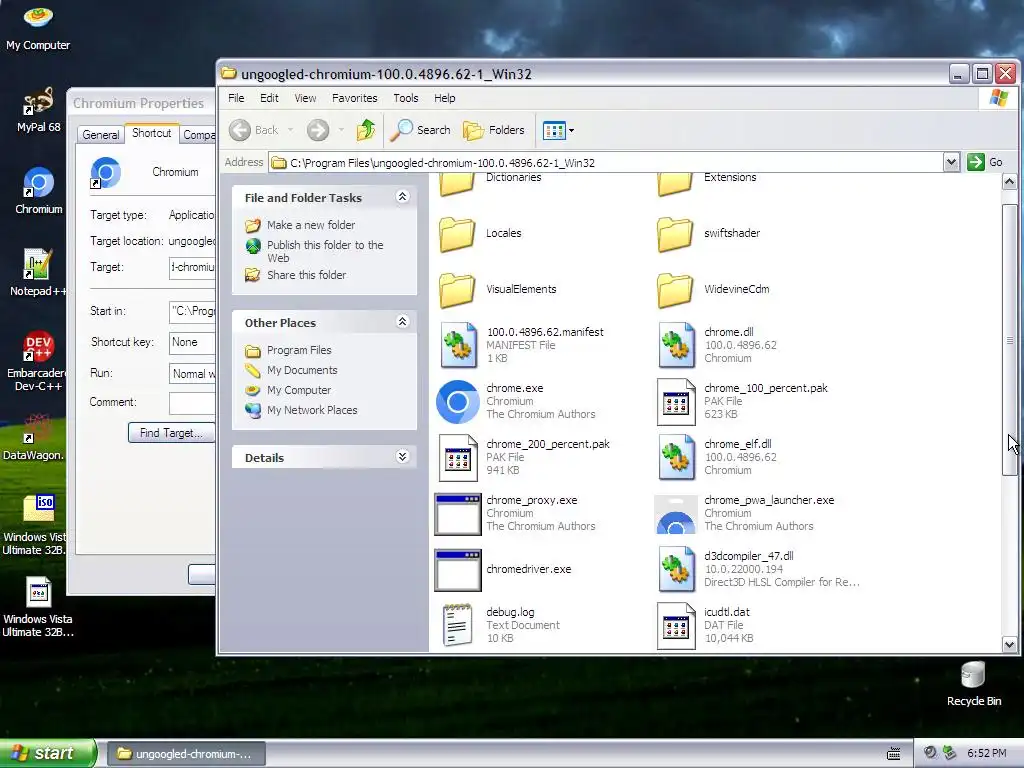The image size is (1024, 768).
Task: Click the ungoogled-chromium taskbar button
Action: pyautogui.click(x=185, y=754)
